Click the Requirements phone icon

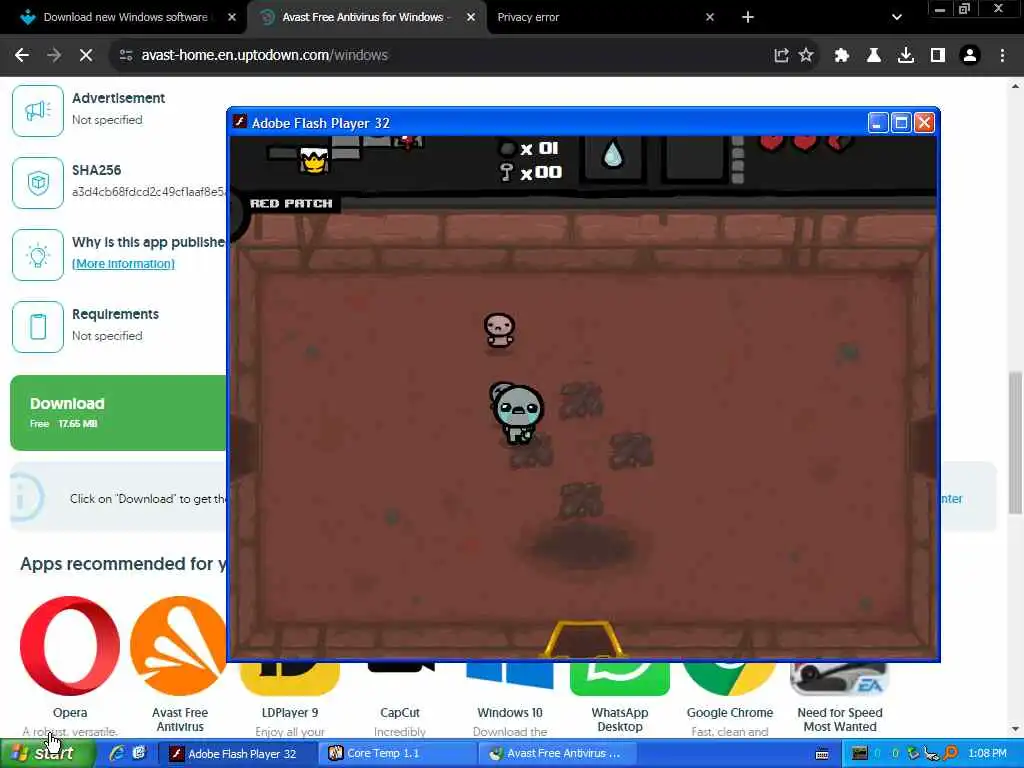(x=38, y=327)
